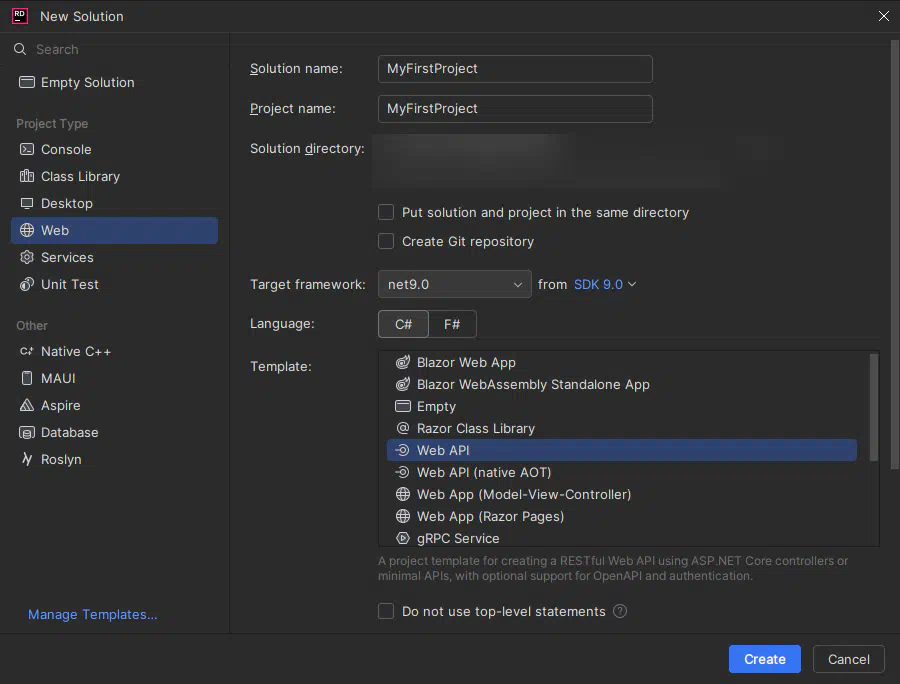The height and width of the screenshot is (684, 900).
Task: Switch language to F#
Action: (452, 324)
